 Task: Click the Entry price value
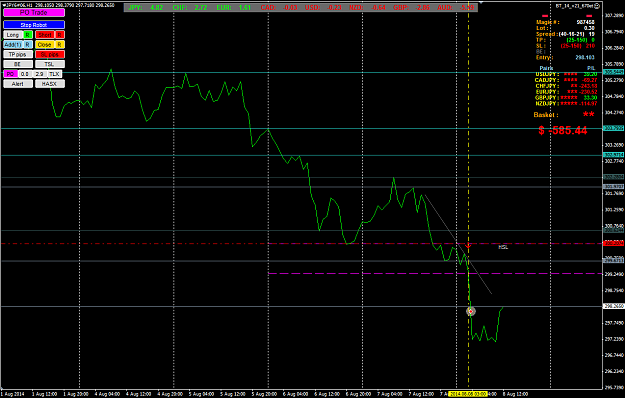[x=585, y=58]
